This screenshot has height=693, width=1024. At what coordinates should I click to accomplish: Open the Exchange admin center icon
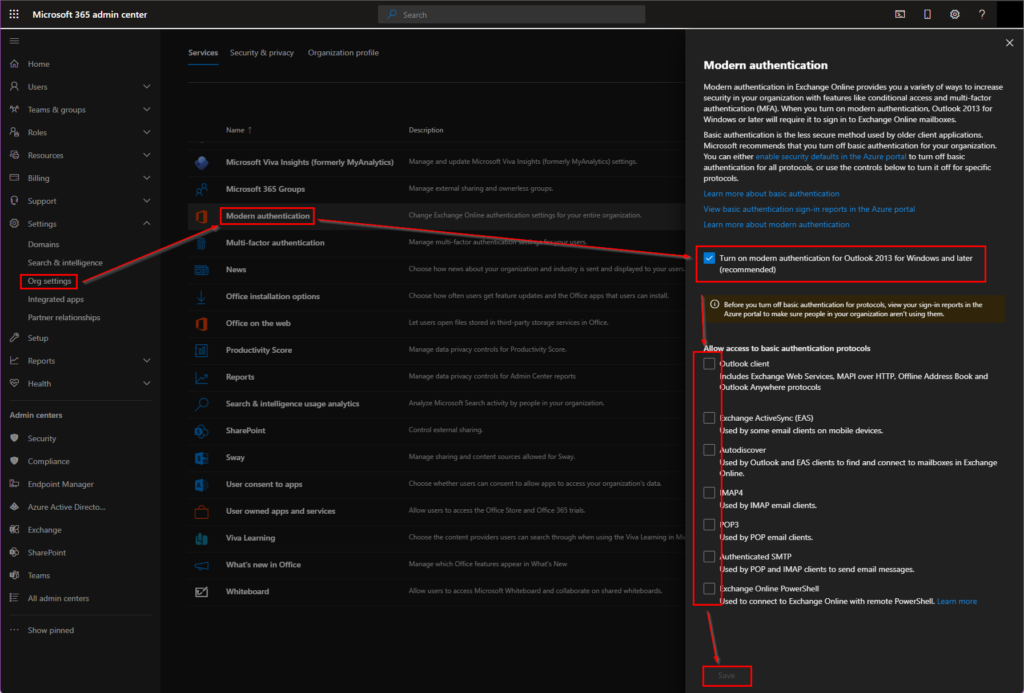pos(14,530)
